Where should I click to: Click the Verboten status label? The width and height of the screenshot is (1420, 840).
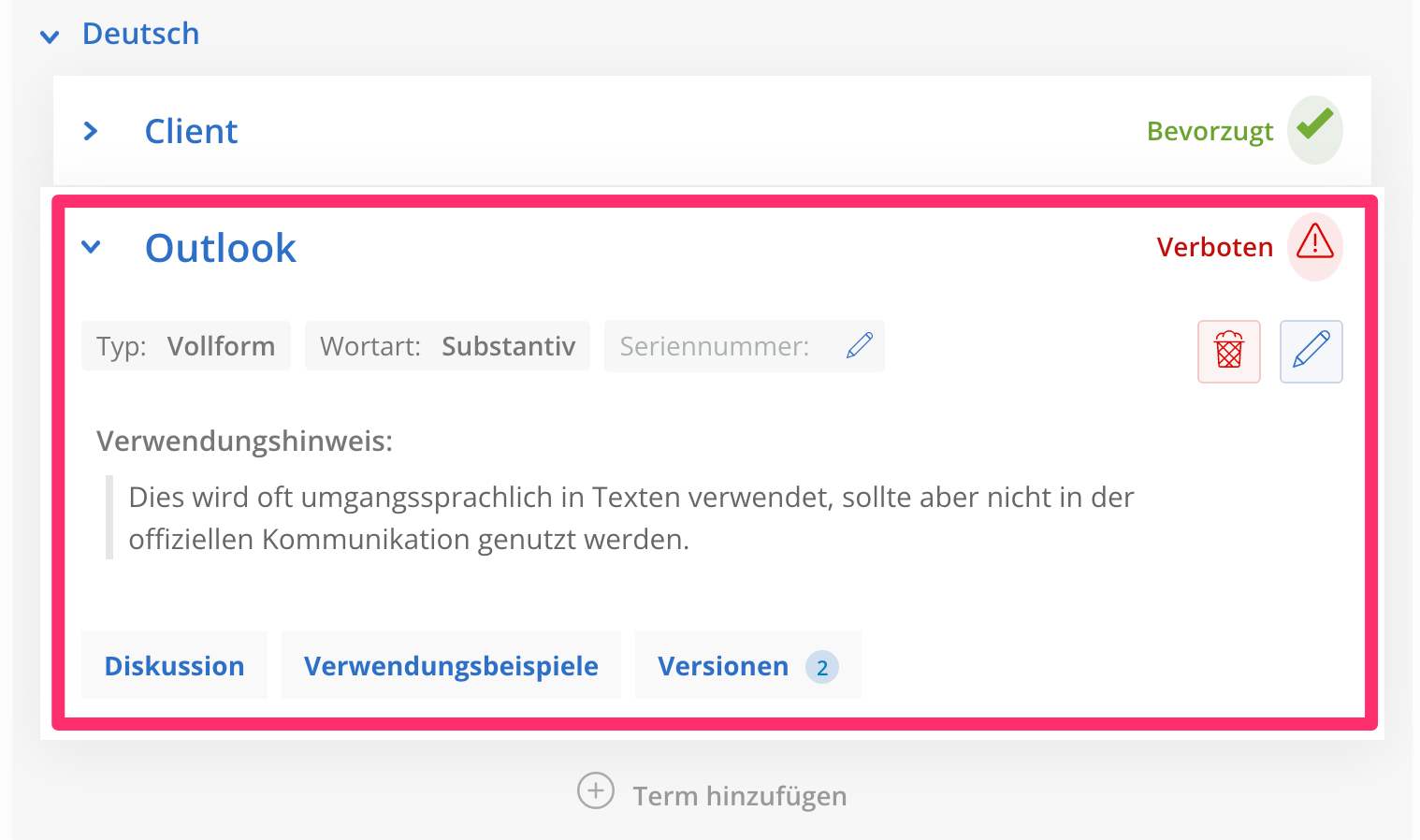click(1215, 247)
